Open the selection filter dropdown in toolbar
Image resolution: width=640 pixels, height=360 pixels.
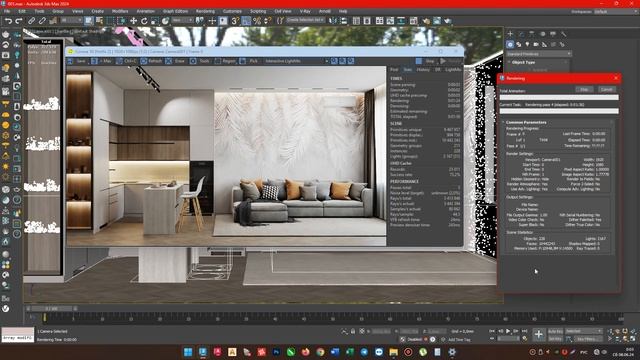(x=71, y=20)
